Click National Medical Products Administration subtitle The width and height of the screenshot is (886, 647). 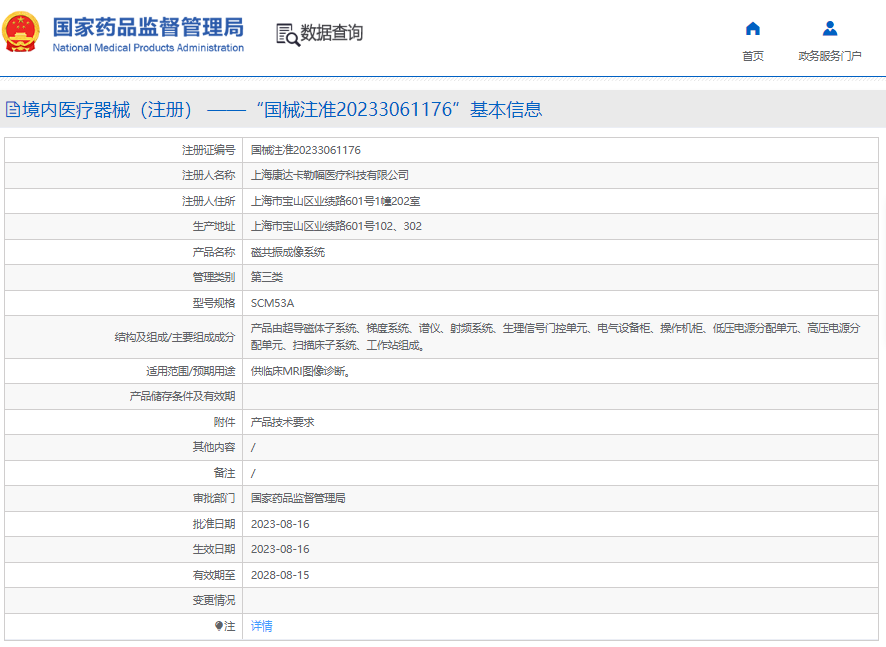pos(148,48)
